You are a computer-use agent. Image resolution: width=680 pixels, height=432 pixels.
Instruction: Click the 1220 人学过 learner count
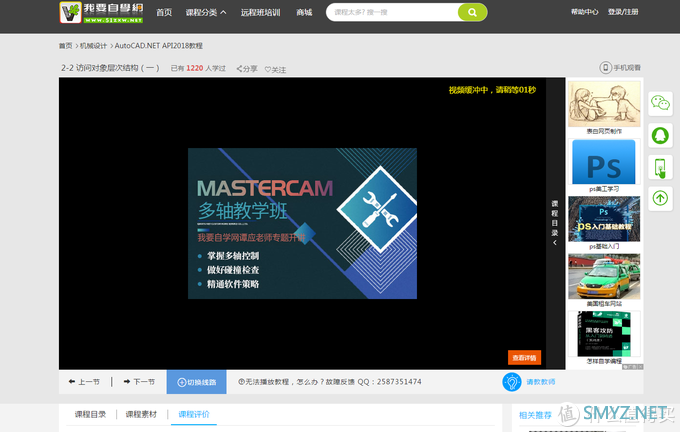(x=198, y=68)
